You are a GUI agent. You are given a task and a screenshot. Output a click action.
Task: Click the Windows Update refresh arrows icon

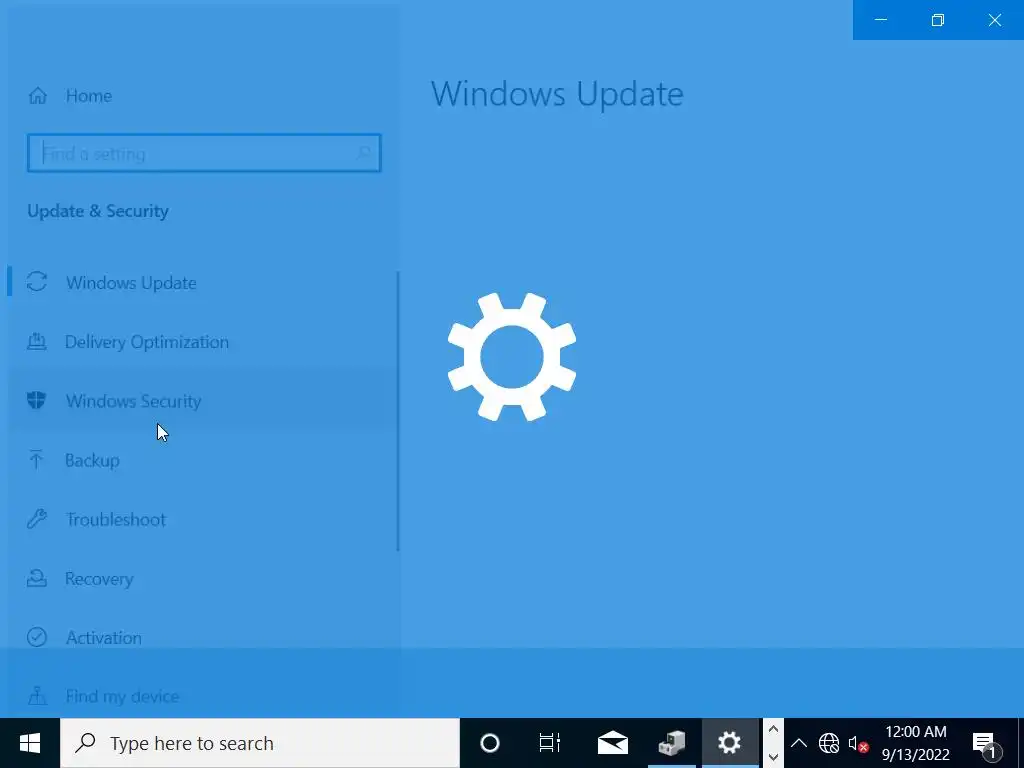[x=37, y=281]
